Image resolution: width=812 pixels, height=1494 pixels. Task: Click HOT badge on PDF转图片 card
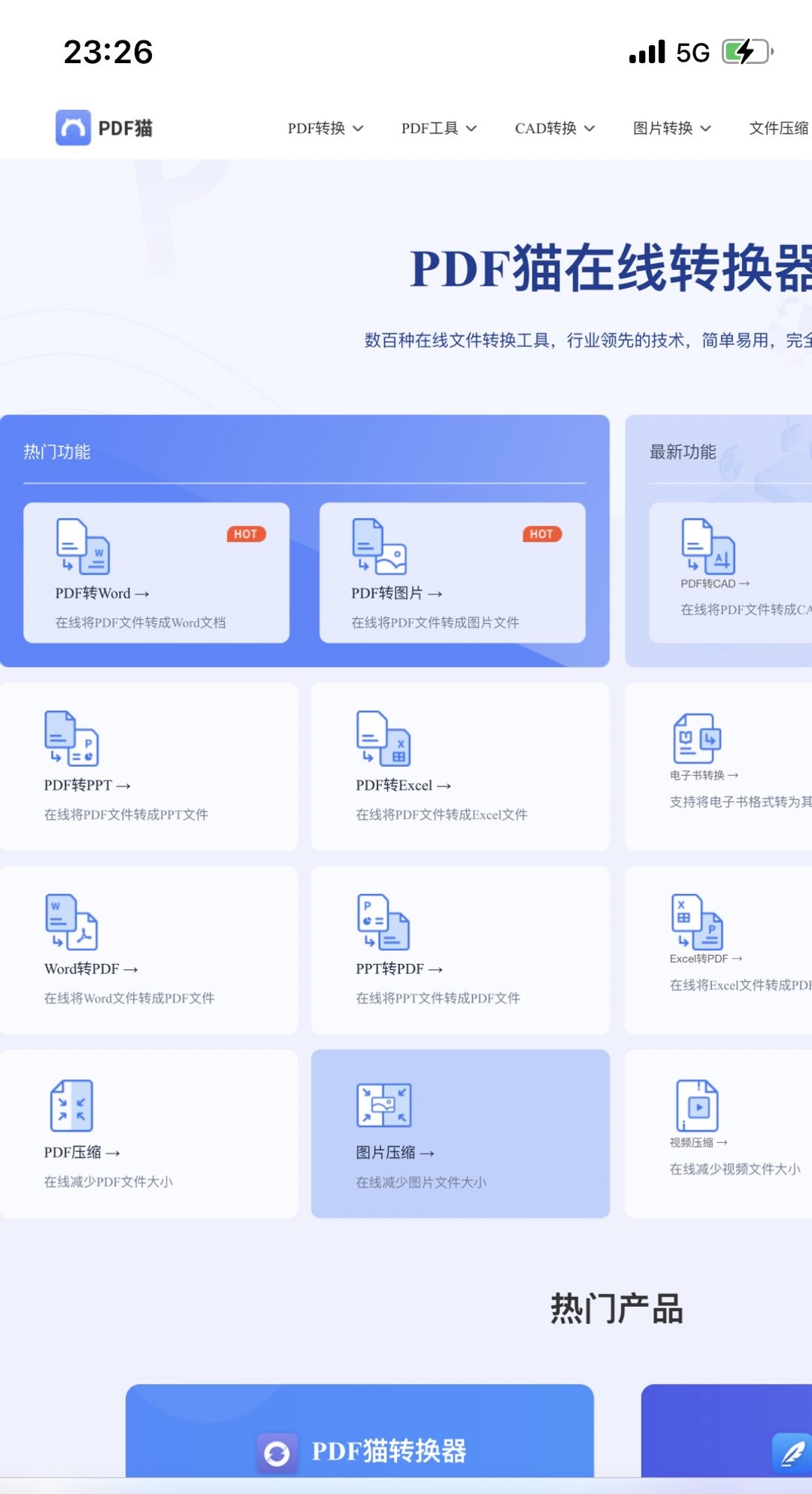[542, 534]
